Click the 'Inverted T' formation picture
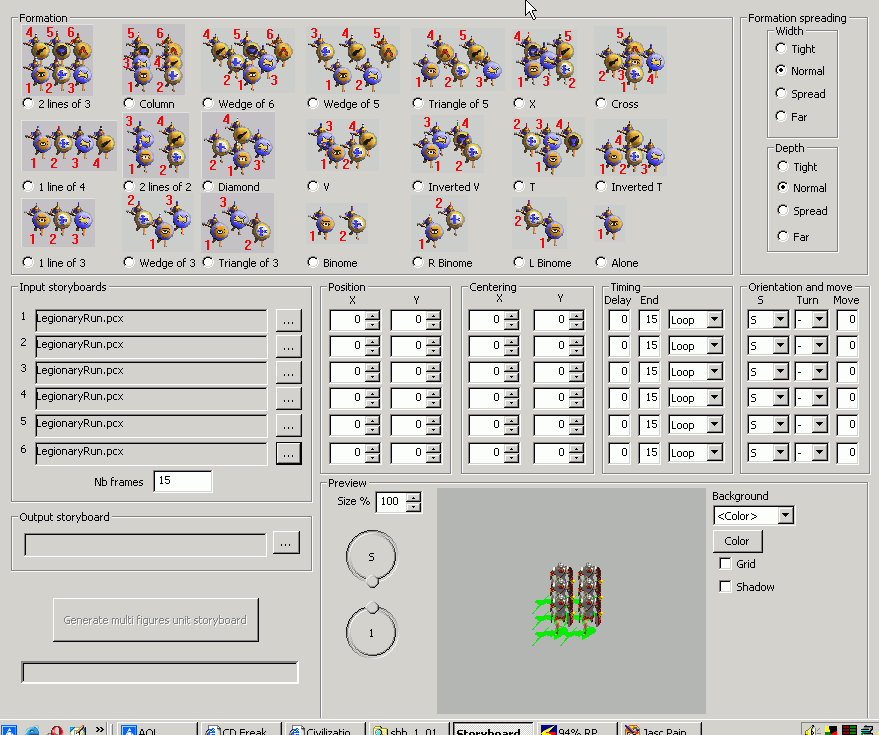Screen dimensions: 879x735 (631, 147)
